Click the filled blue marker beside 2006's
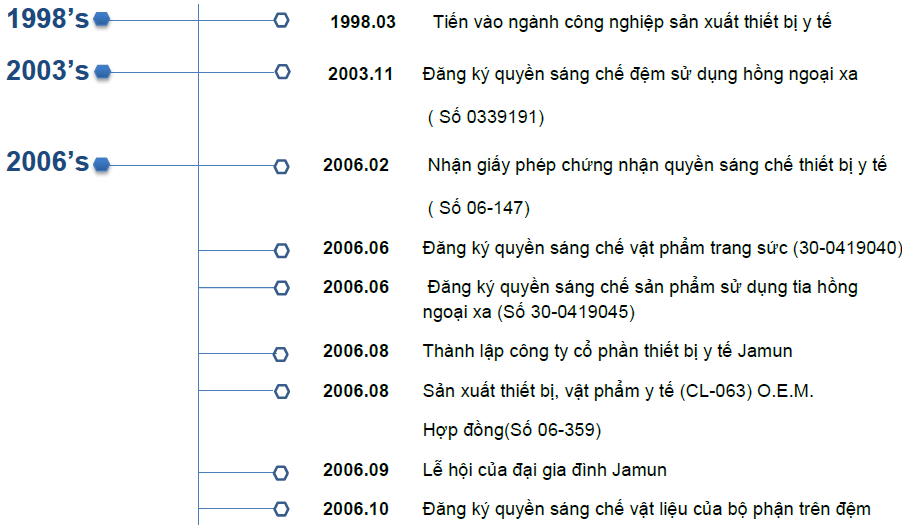 point(101,164)
